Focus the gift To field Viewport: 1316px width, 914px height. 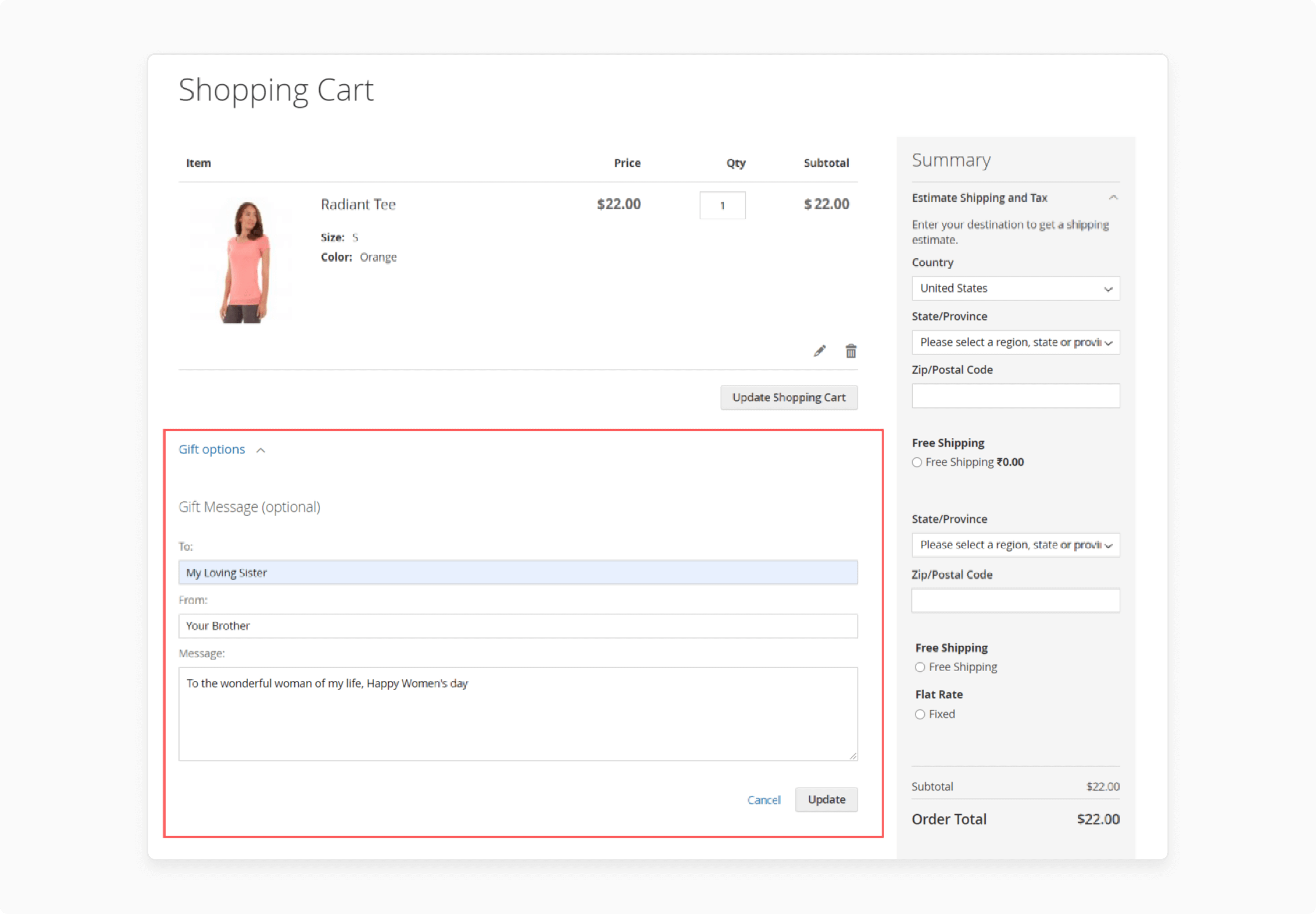(518, 572)
